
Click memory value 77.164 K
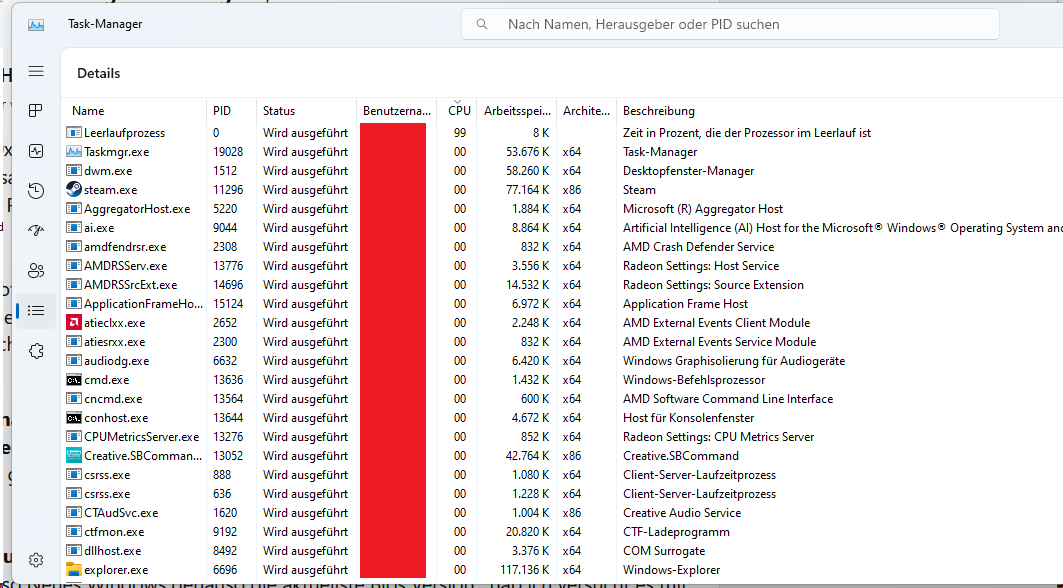pos(527,190)
